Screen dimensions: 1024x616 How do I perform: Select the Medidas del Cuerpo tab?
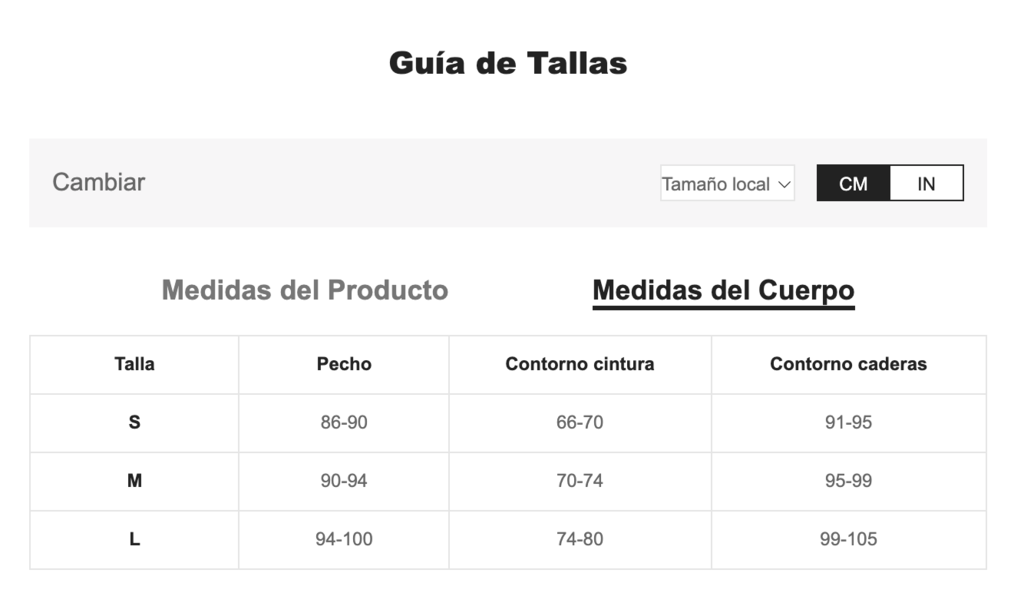[724, 291]
